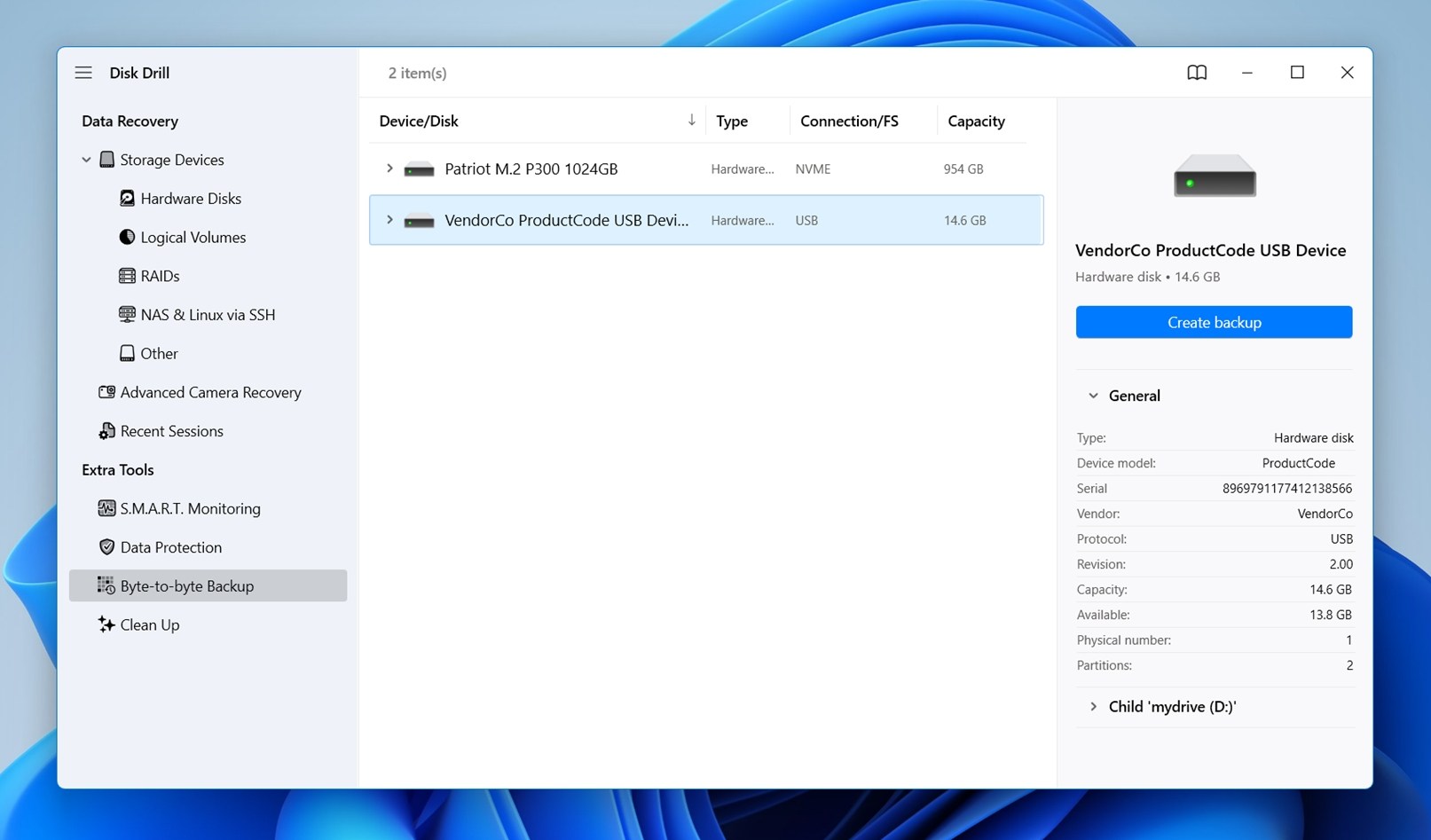Image resolution: width=1431 pixels, height=840 pixels.
Task: Expand the Patriot M.2 P300 disk
Action: click(x=389, y=169)
